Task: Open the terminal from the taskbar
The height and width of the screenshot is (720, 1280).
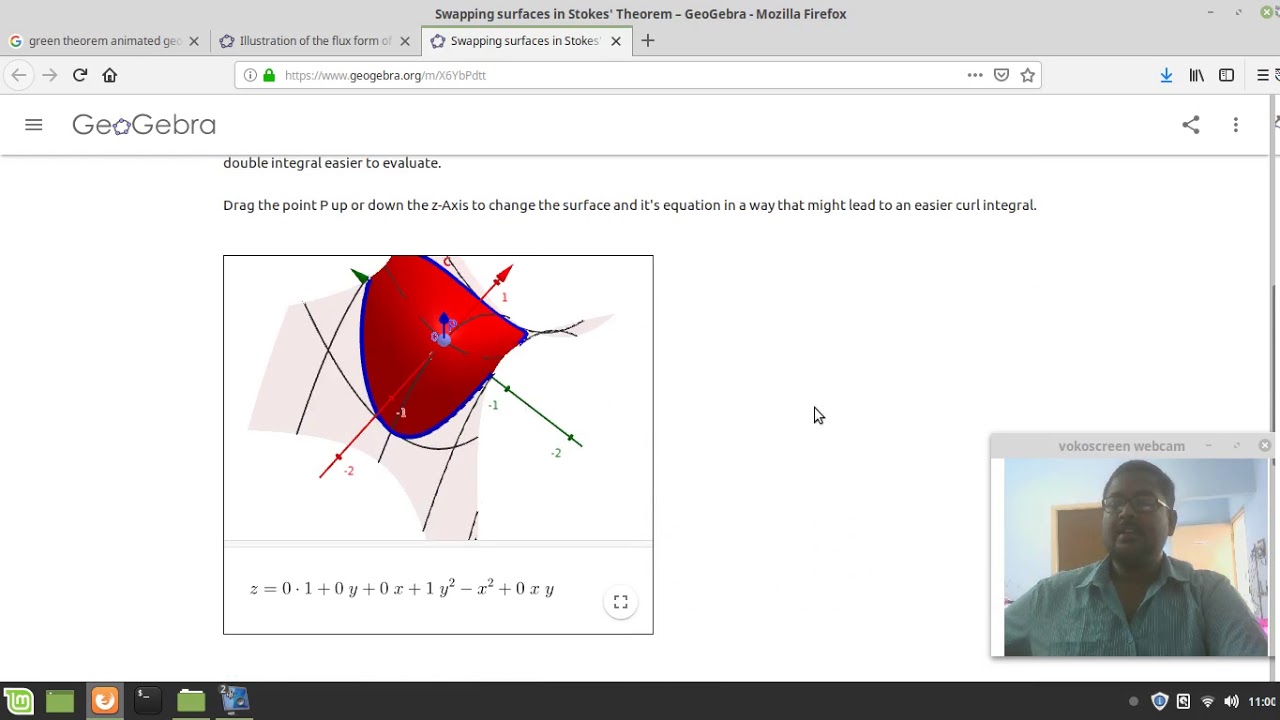Action: click(x=146, y=701)
